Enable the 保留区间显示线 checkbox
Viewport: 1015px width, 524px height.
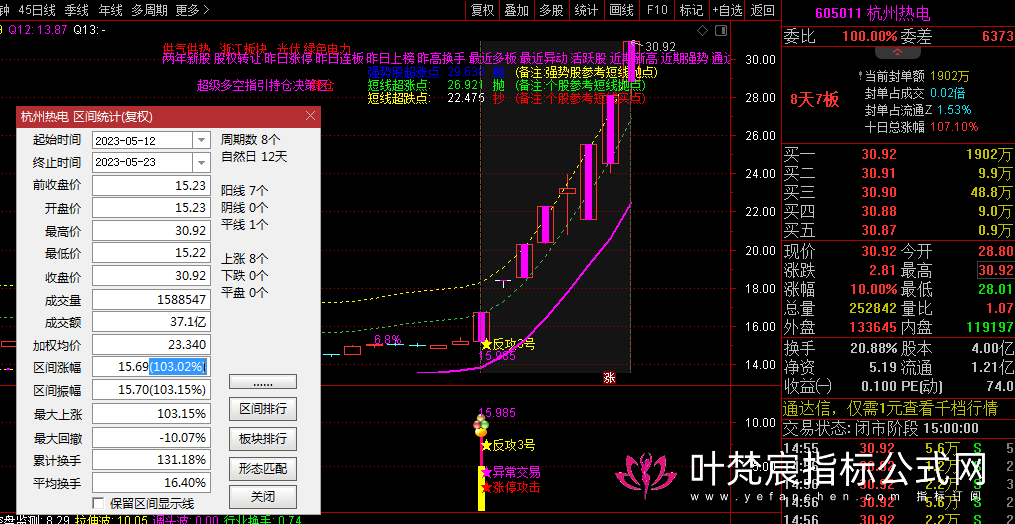pyautogui.click(x=98, y=503)
